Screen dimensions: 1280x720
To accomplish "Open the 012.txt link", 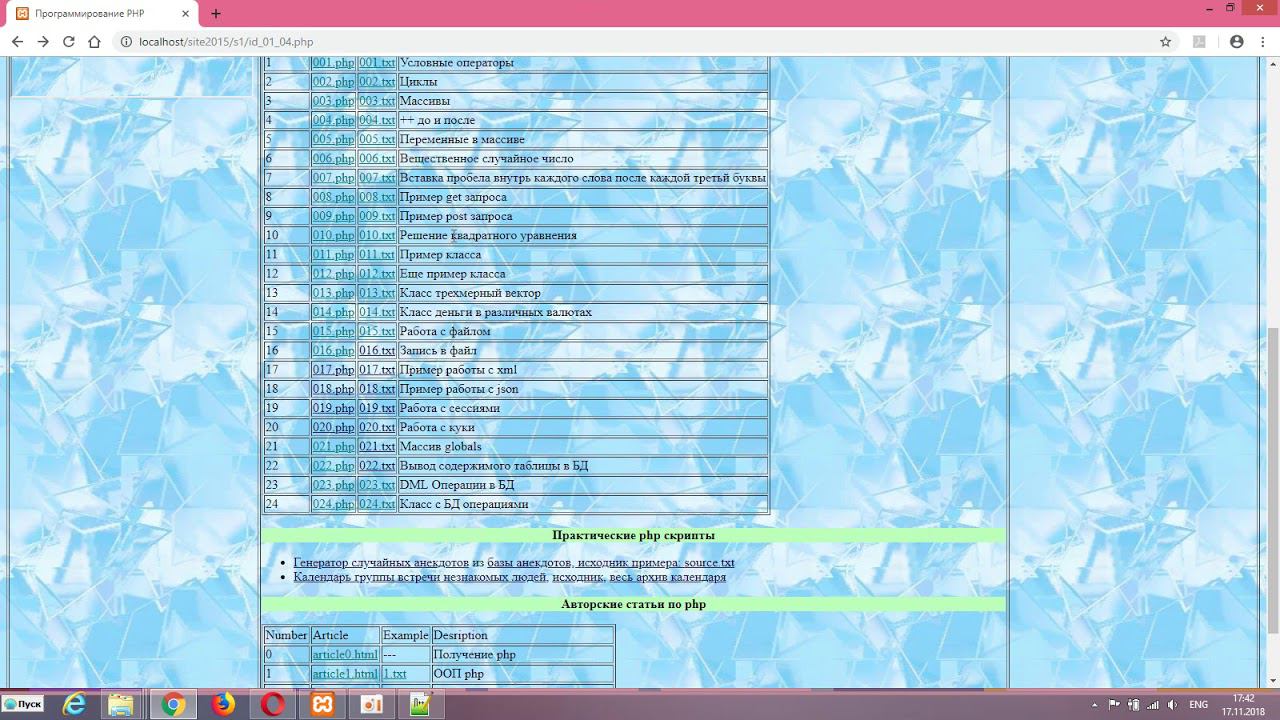I will [x=377, y=274].
